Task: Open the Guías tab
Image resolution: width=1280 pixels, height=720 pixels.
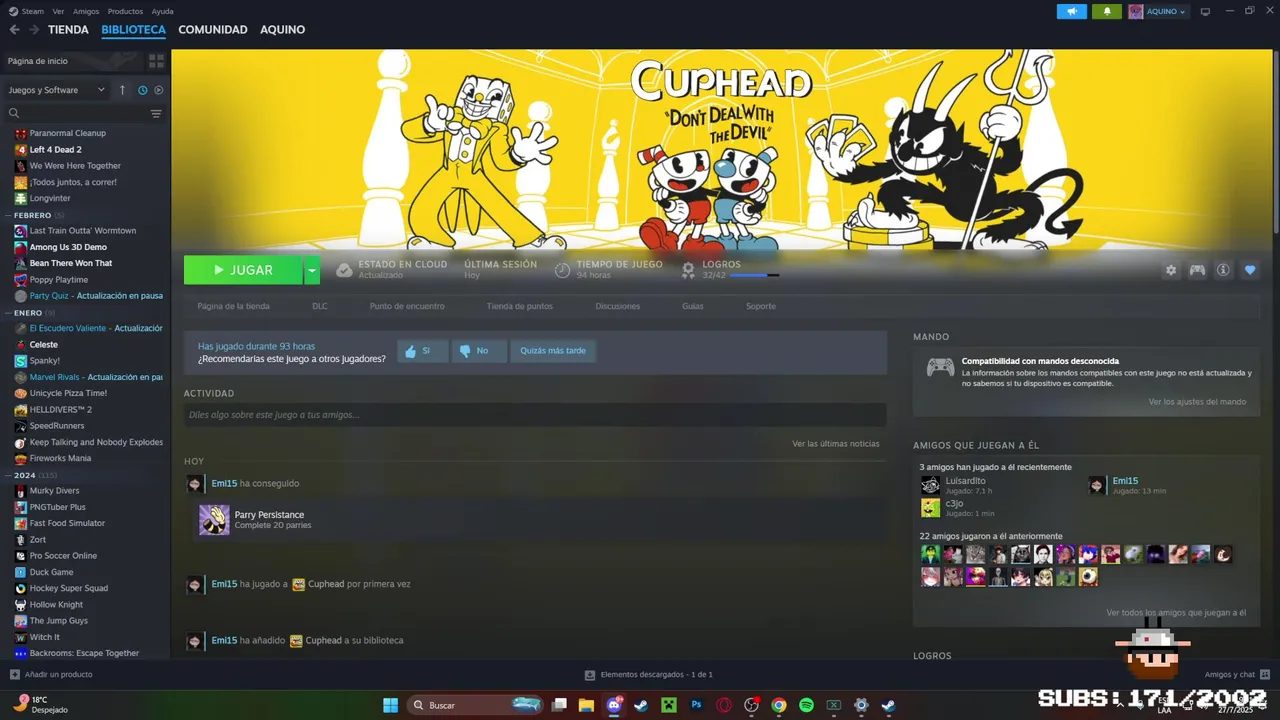Action: point(693,306)
